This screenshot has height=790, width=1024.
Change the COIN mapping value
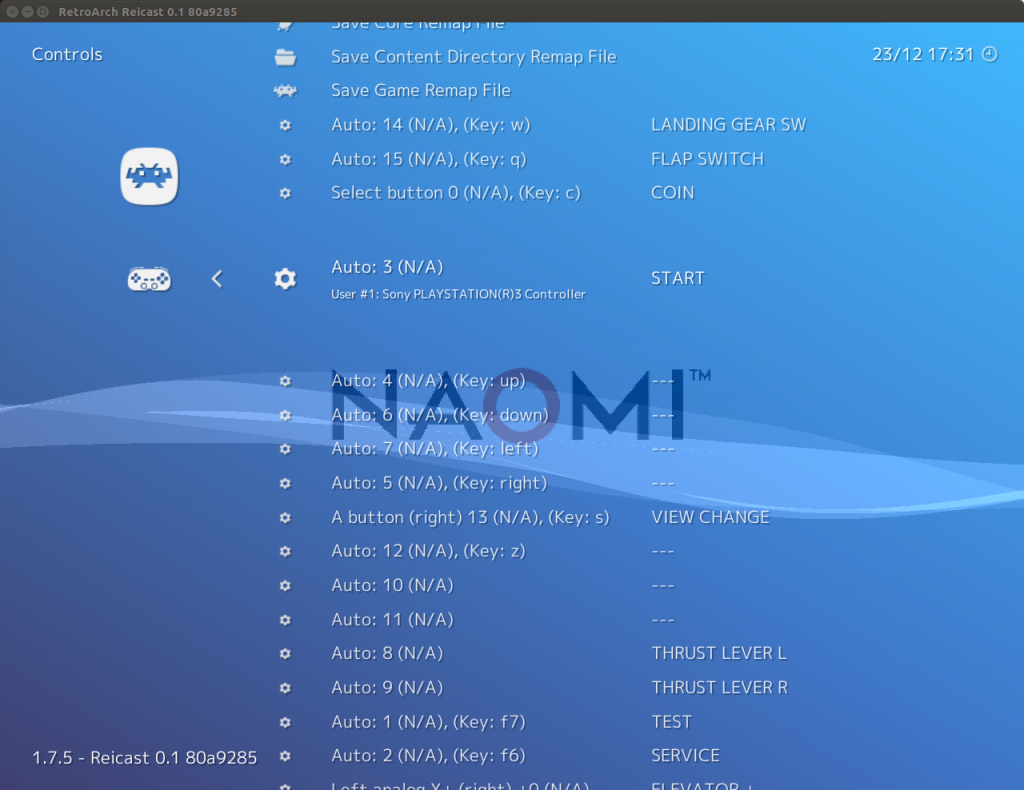tap(673, 193)
